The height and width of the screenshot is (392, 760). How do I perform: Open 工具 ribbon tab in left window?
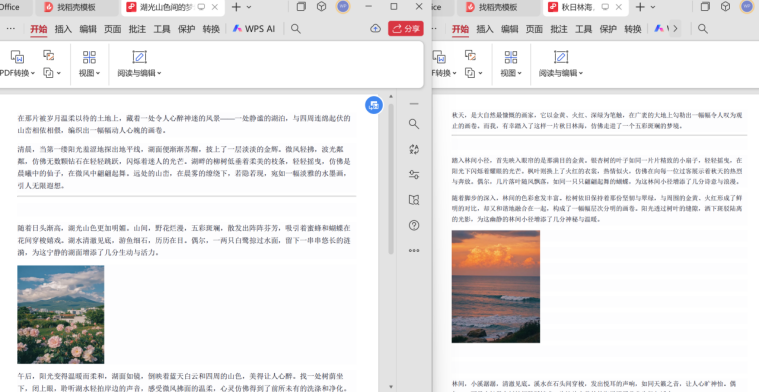pyautogui.click(x=162, y=29)
